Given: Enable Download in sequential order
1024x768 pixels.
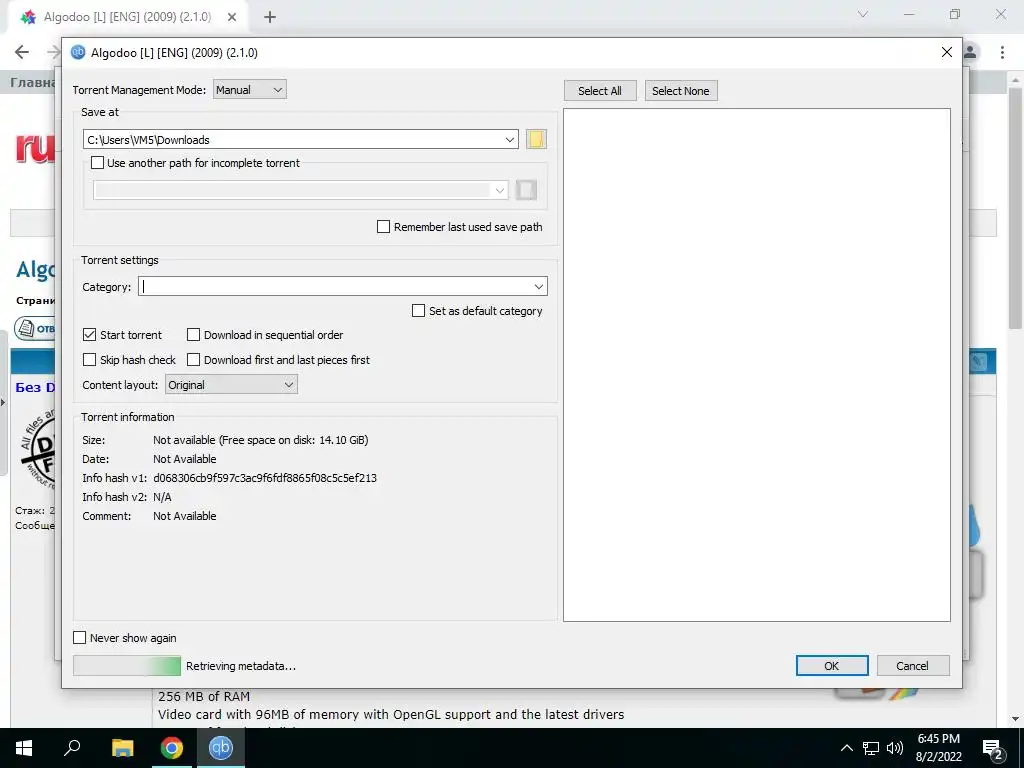Looking at the screenshot, I should coord(193,335).
